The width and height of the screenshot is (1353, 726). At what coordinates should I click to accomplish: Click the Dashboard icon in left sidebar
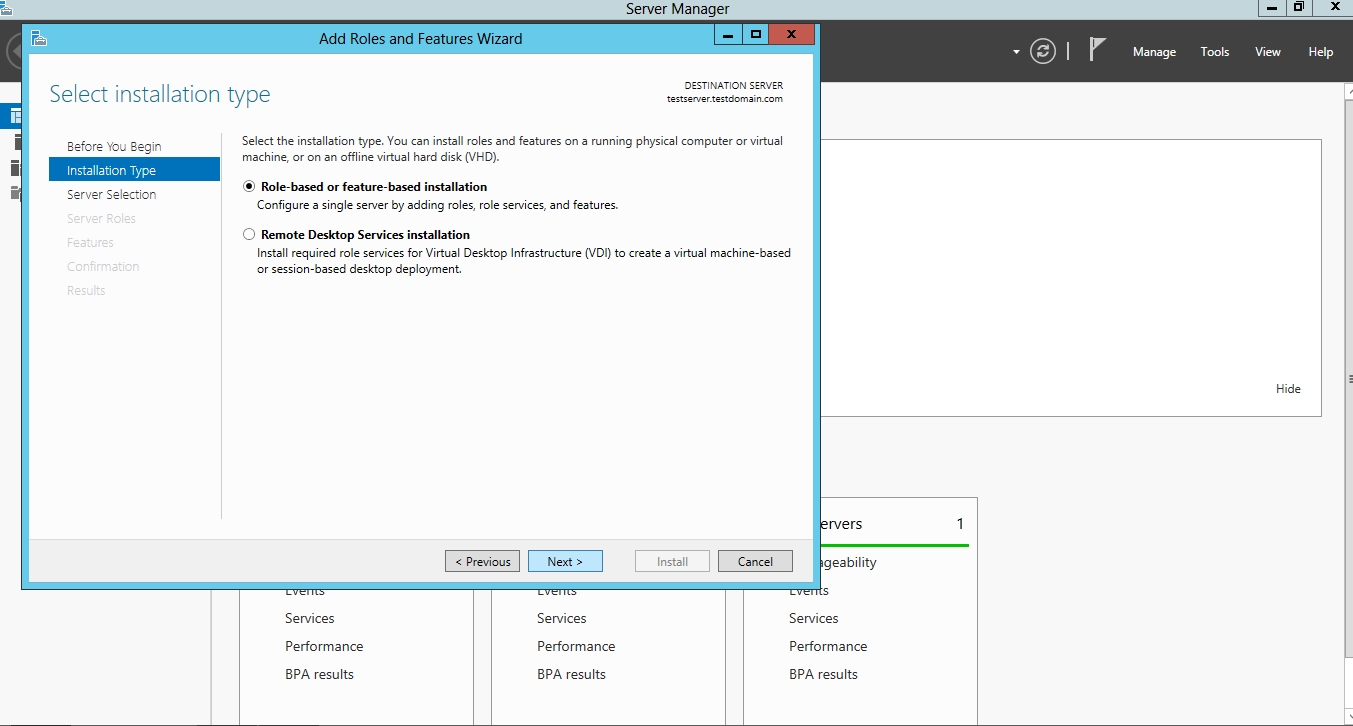click(14, 116)
